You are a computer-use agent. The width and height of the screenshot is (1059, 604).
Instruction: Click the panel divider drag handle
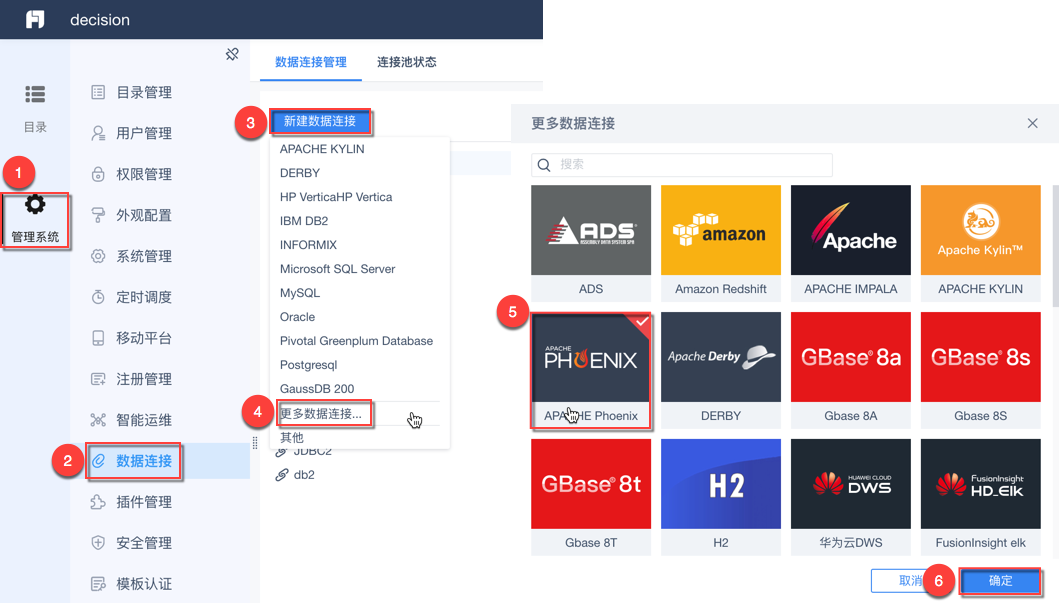255,443
